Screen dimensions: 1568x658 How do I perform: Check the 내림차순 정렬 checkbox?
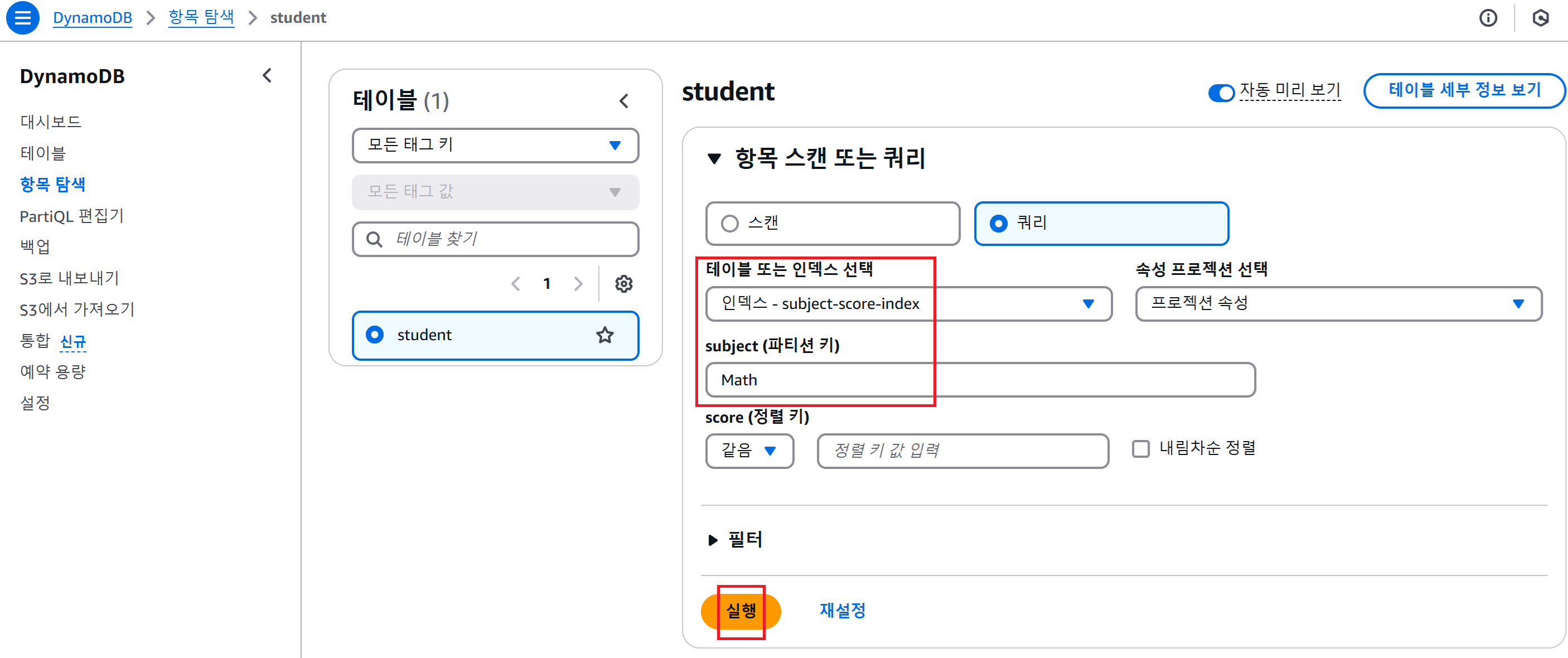(x=1140, y=449)
